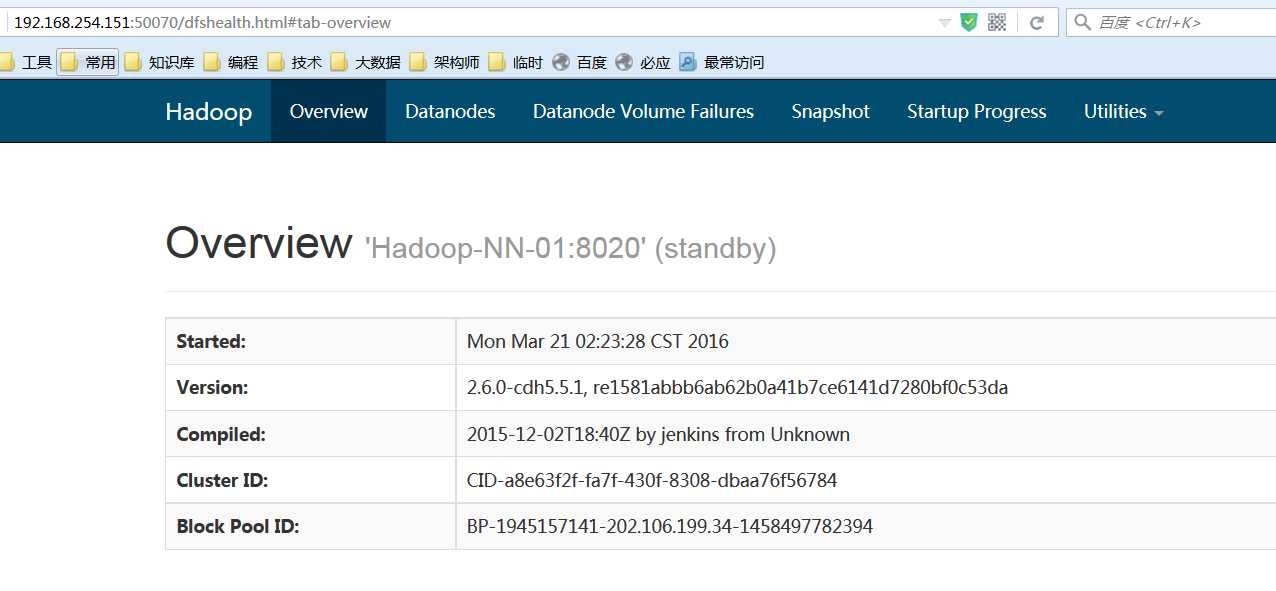Screen dimensions: 1276x591
Task: Click the Compiled value by jenkins
Action: pyautogui.click(x=658, y=434)
